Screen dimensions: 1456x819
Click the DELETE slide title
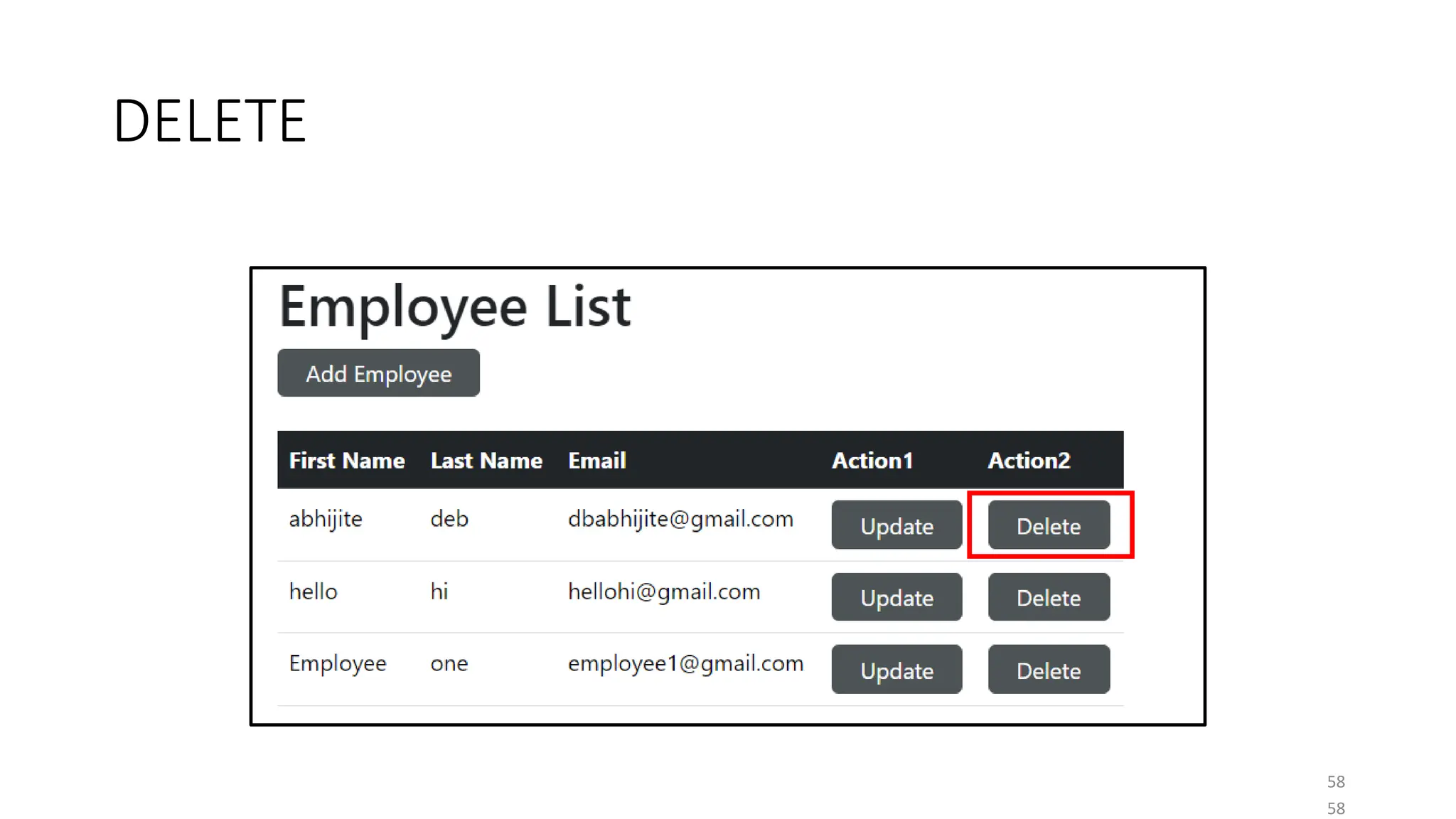pos(210,121)
